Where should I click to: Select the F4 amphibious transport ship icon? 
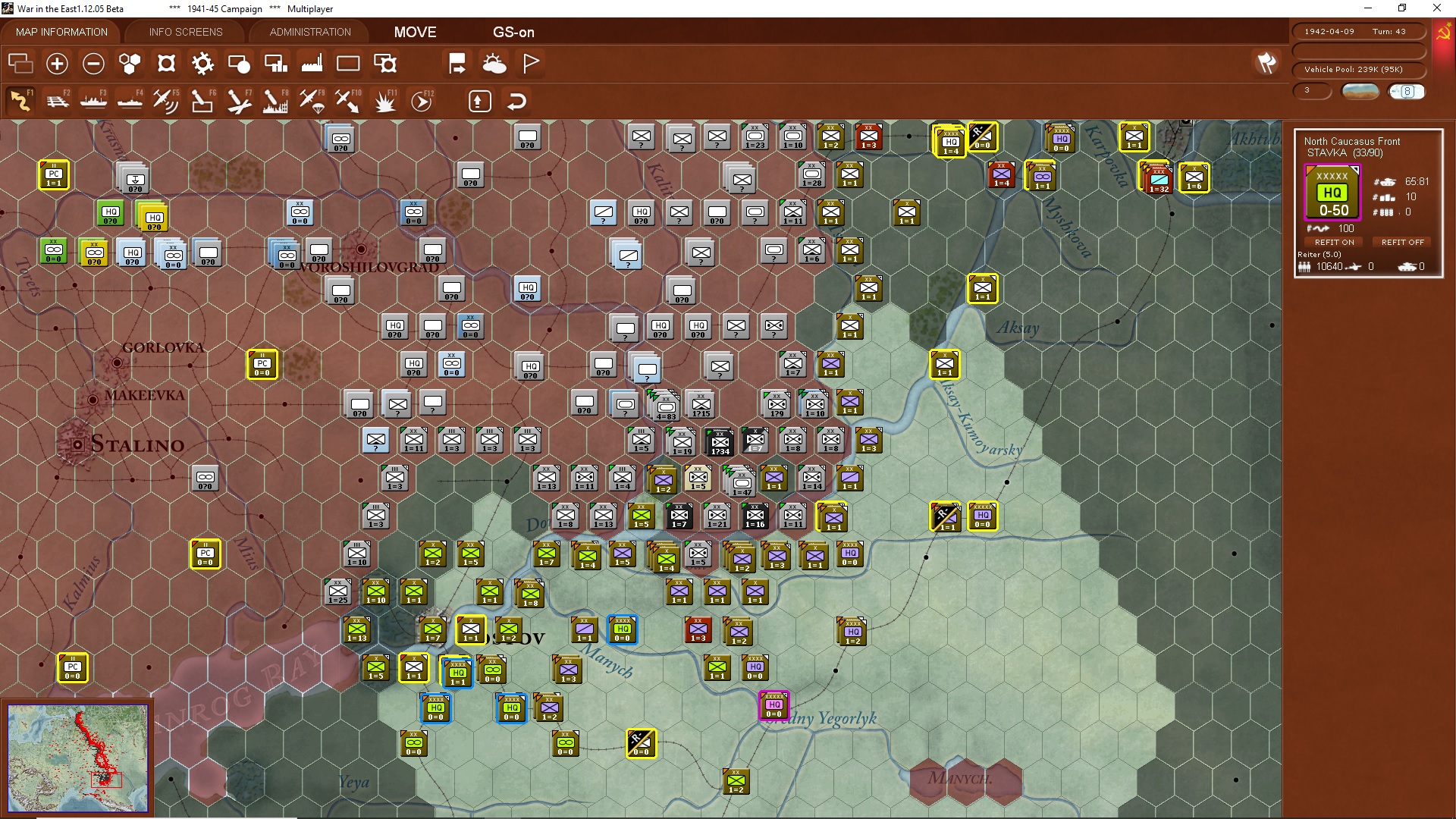click(130, 100)
